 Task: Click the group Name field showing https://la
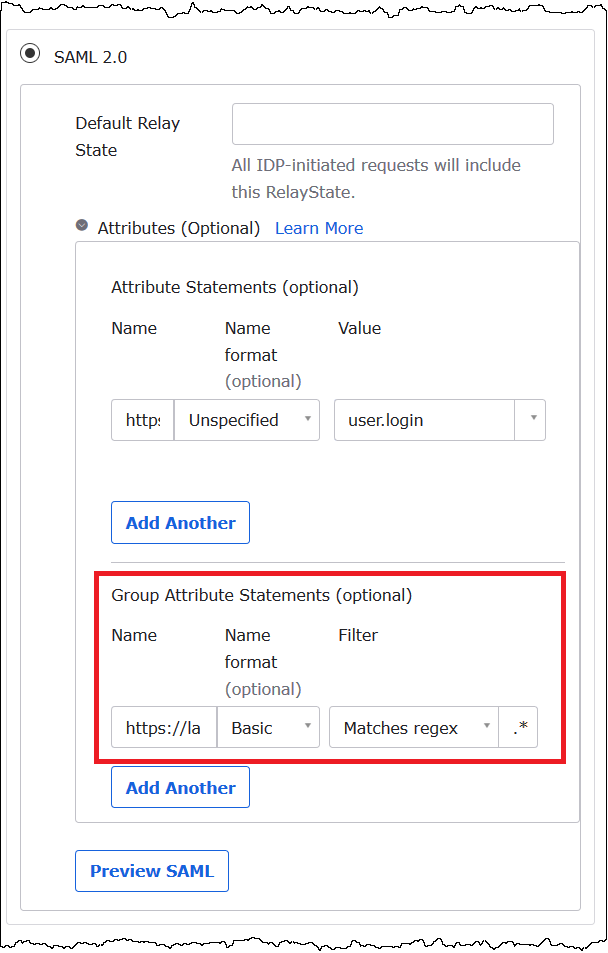pyautogui.click(x=163, y=727)
